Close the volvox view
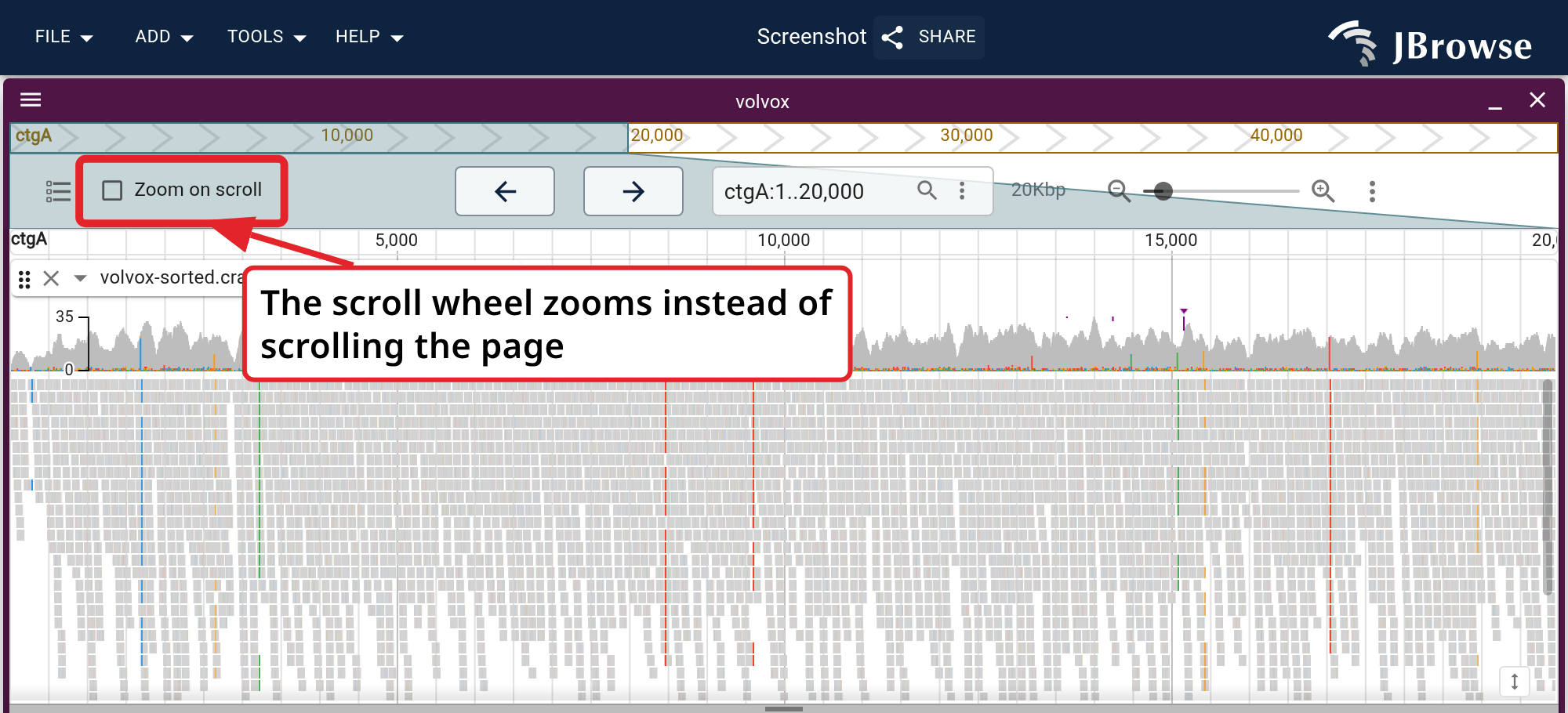The width and height of the screenshot is (1568, 713). click(1537, 100)
